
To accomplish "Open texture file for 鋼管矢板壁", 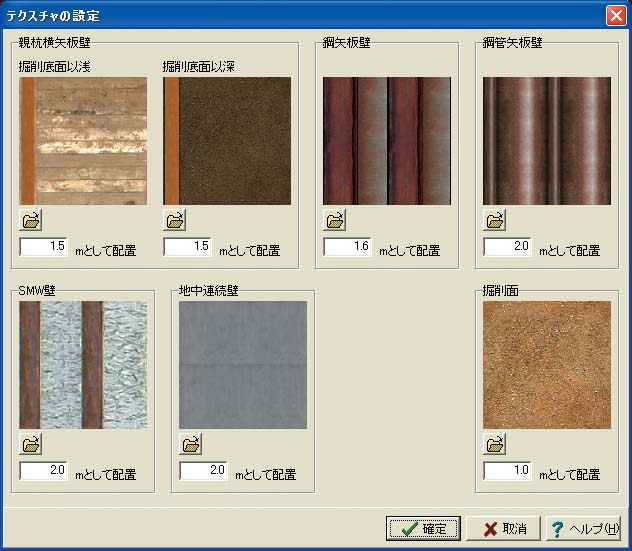I will [x=495, y=220].
